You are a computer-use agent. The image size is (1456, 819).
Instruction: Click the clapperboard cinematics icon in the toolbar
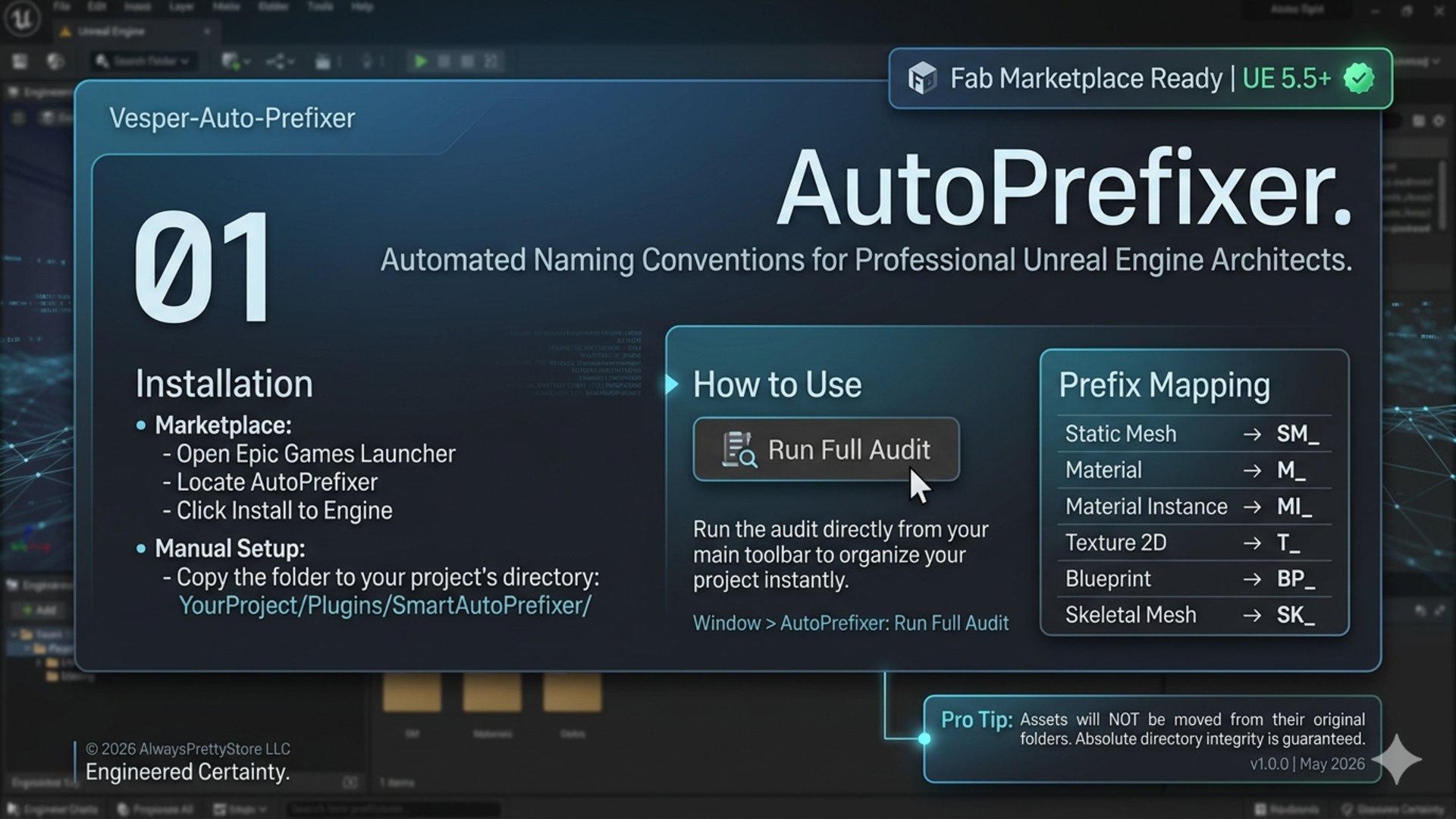323,61
